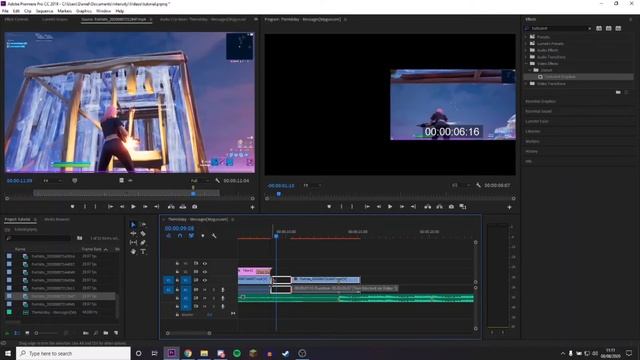Click the timeline playhead marker

pyautogui.click(x=276, y=236)
